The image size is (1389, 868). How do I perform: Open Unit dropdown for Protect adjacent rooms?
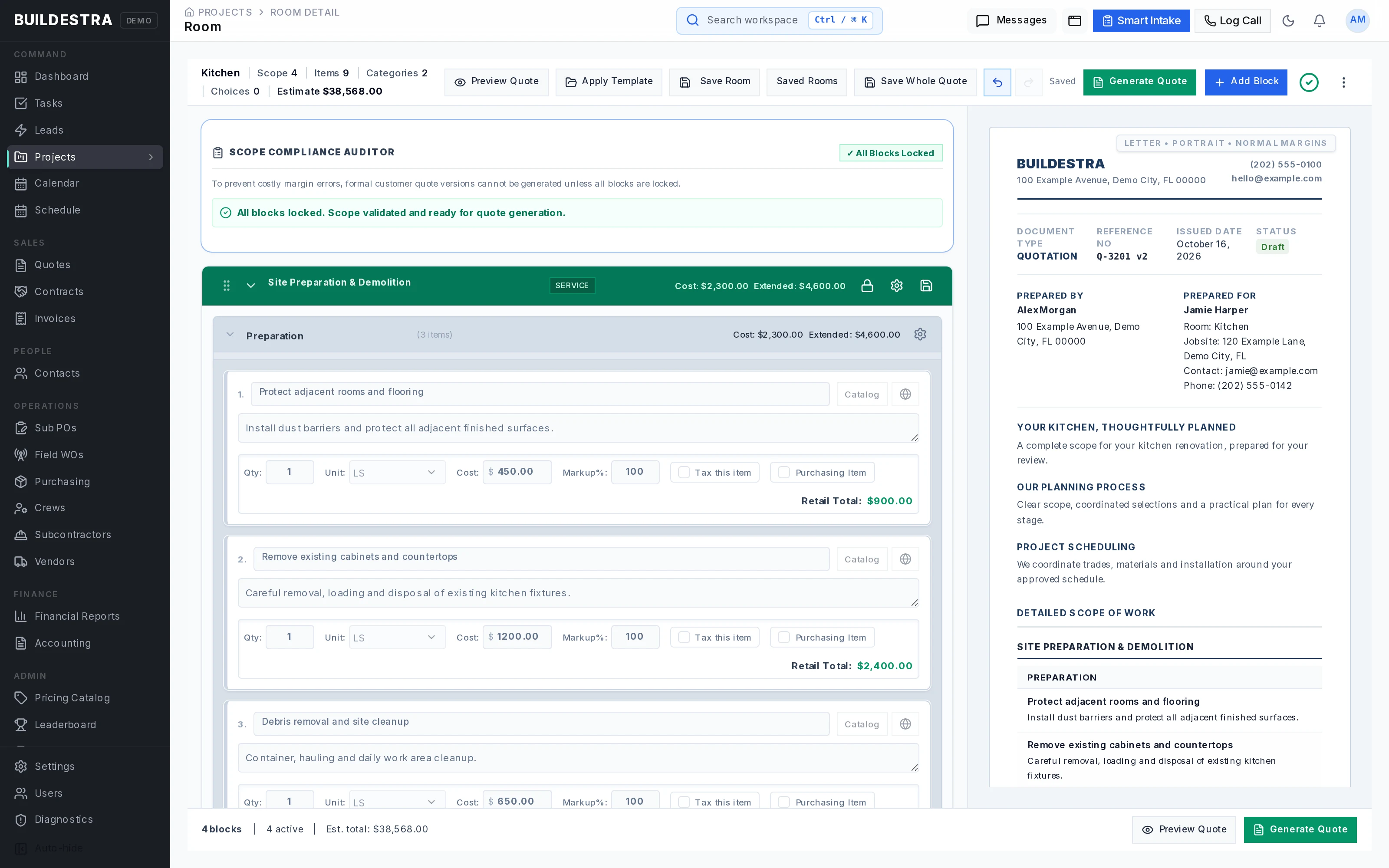click(x=397, y=473)
